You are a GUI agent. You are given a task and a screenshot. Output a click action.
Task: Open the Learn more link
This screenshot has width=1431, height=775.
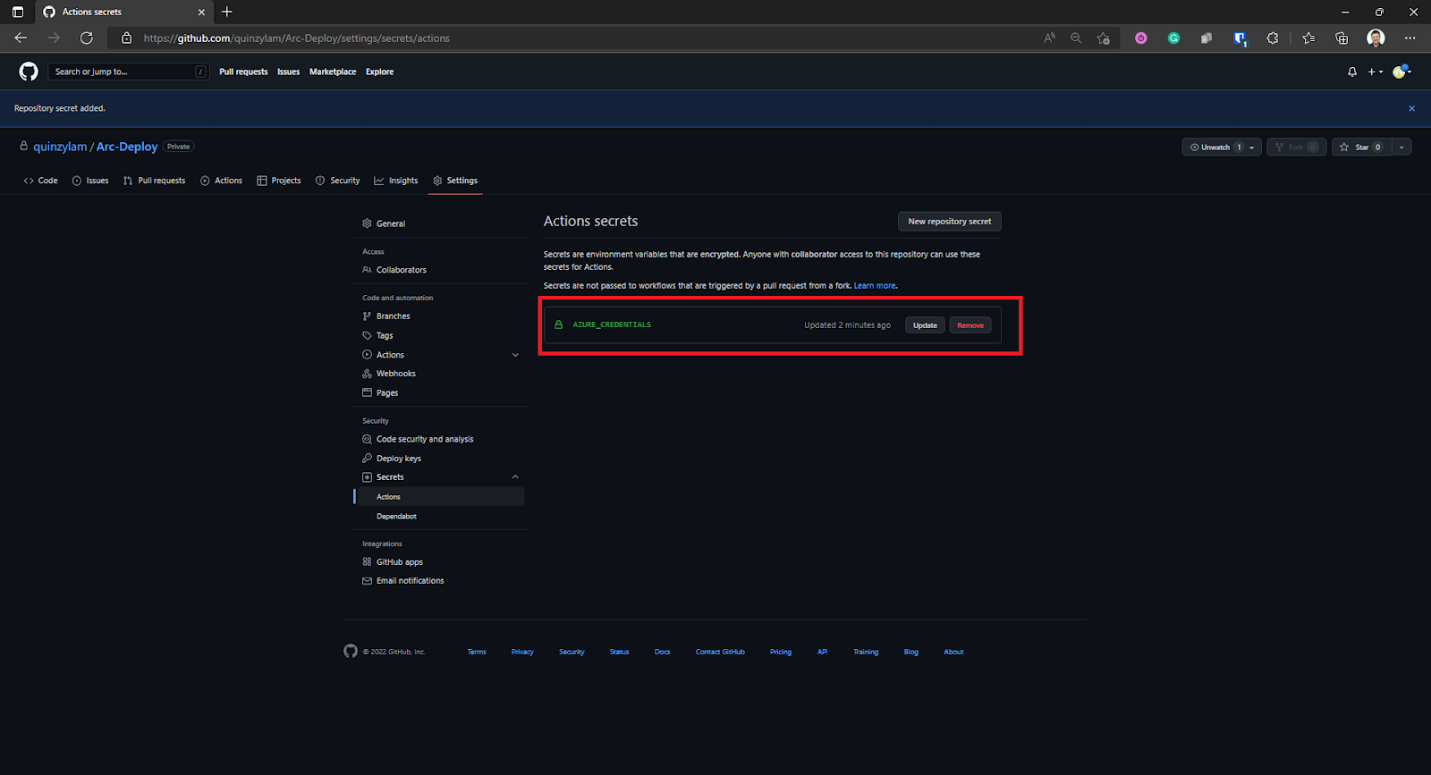[875, 286]
